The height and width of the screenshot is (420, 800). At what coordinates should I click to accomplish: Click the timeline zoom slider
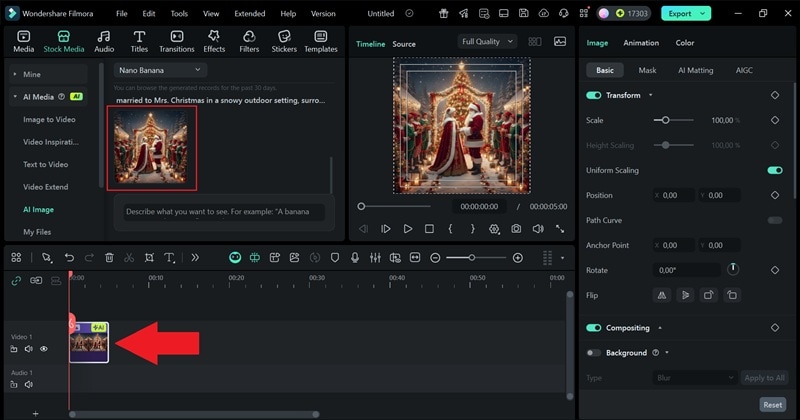(x=476, y=258)
